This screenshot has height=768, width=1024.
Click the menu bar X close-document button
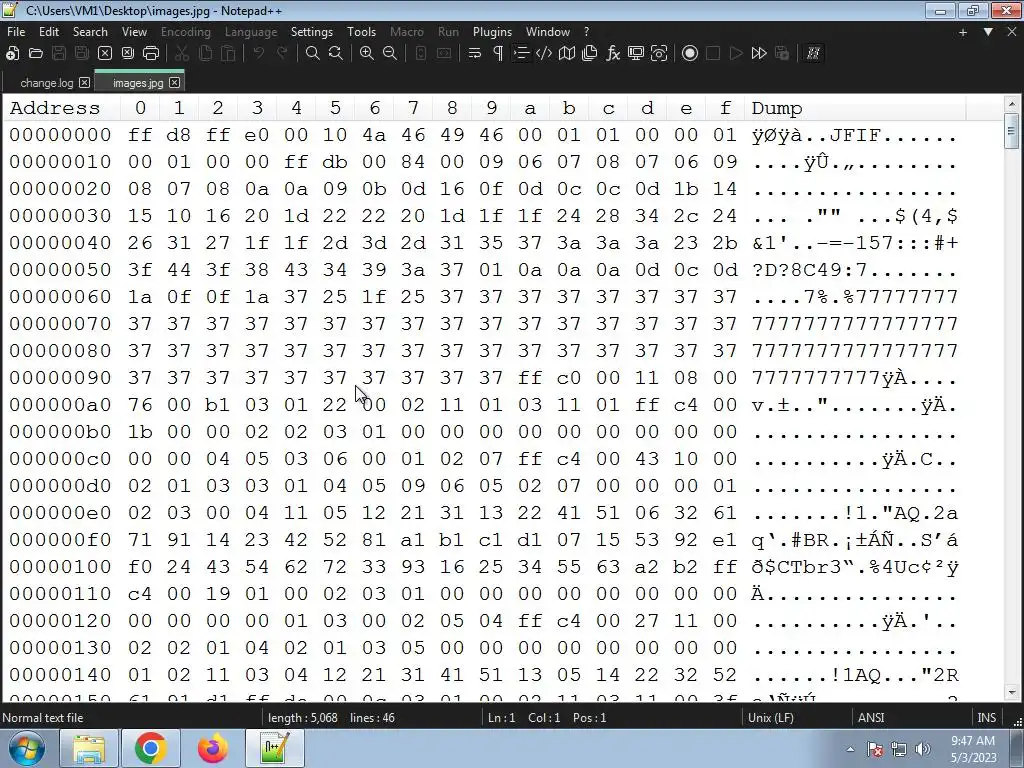pyautogui.click(x=1012, y=31)
